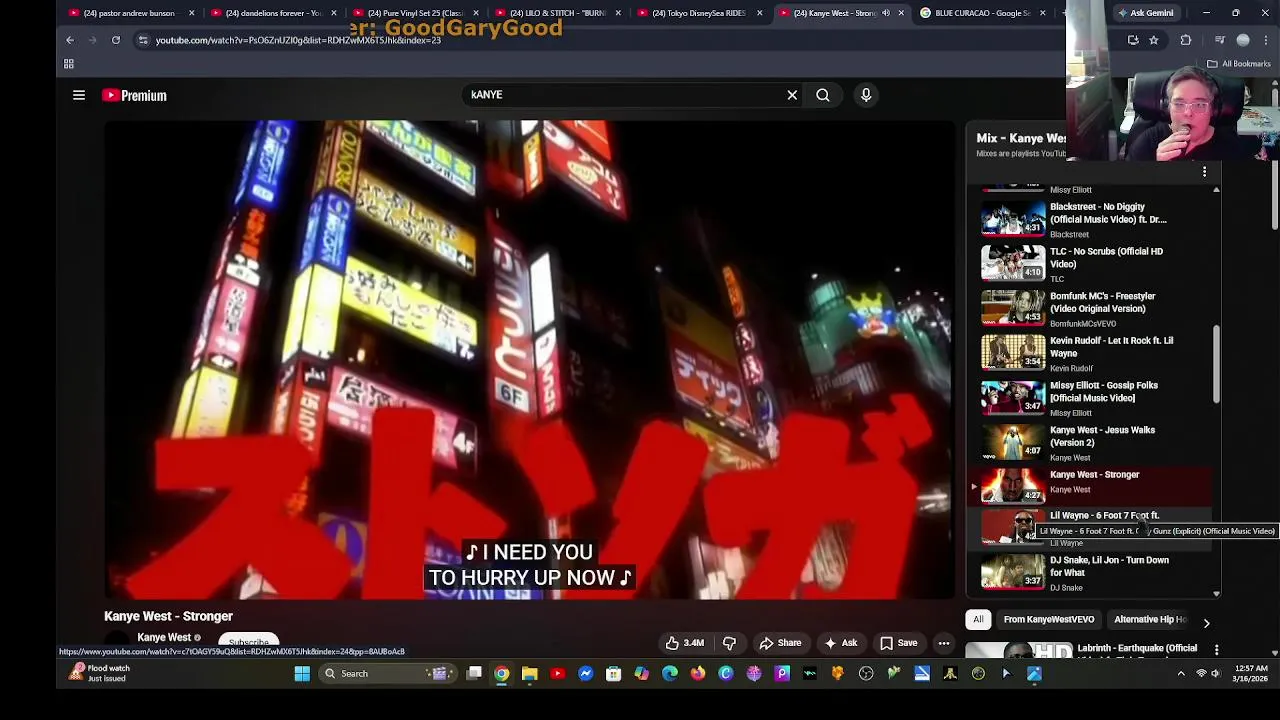Screen dimensions: 1280x720
Task: Open Ask Gemini button
Action: 1145,13
